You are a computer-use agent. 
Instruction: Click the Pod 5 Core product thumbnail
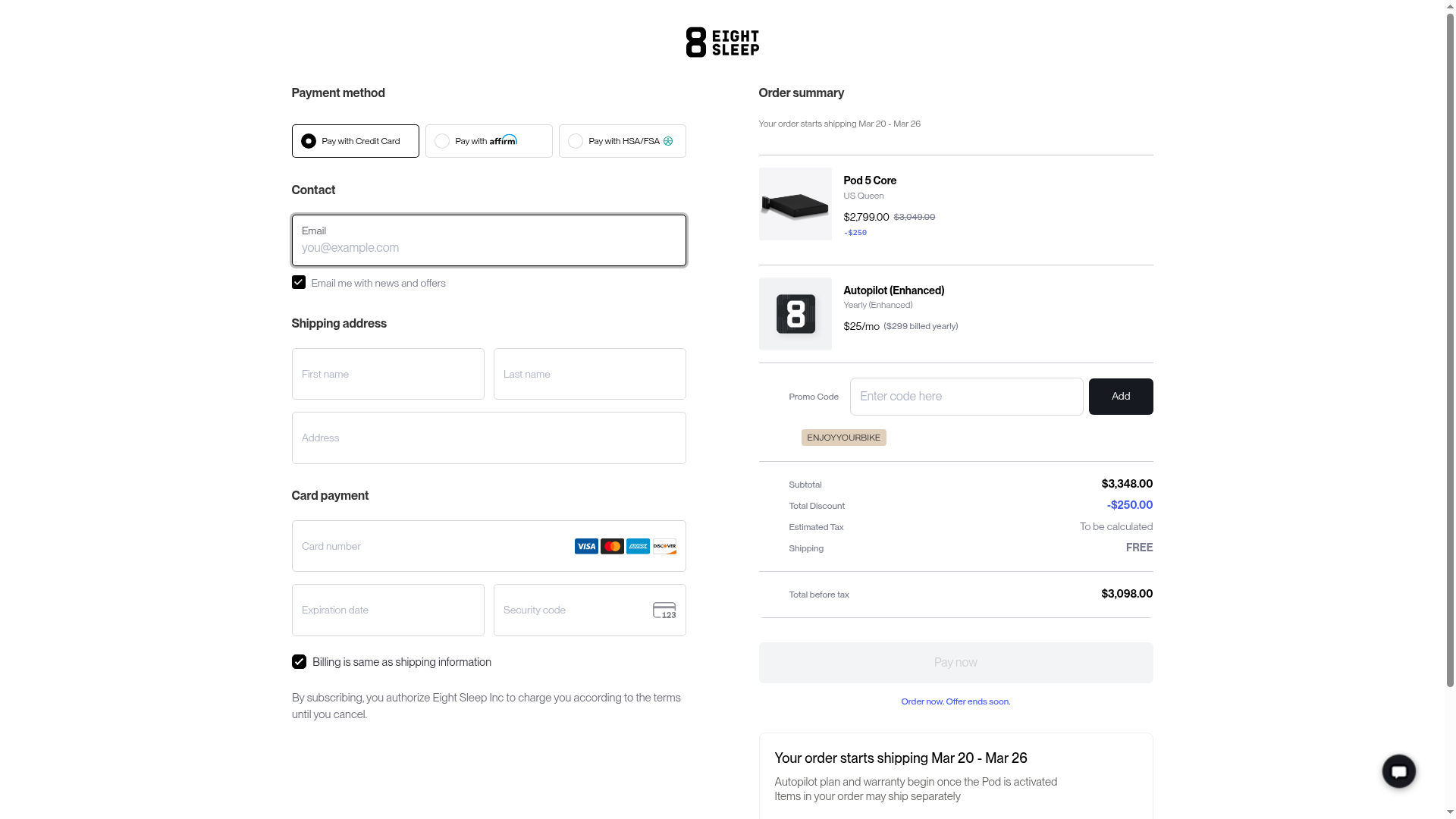coord(795,204)
